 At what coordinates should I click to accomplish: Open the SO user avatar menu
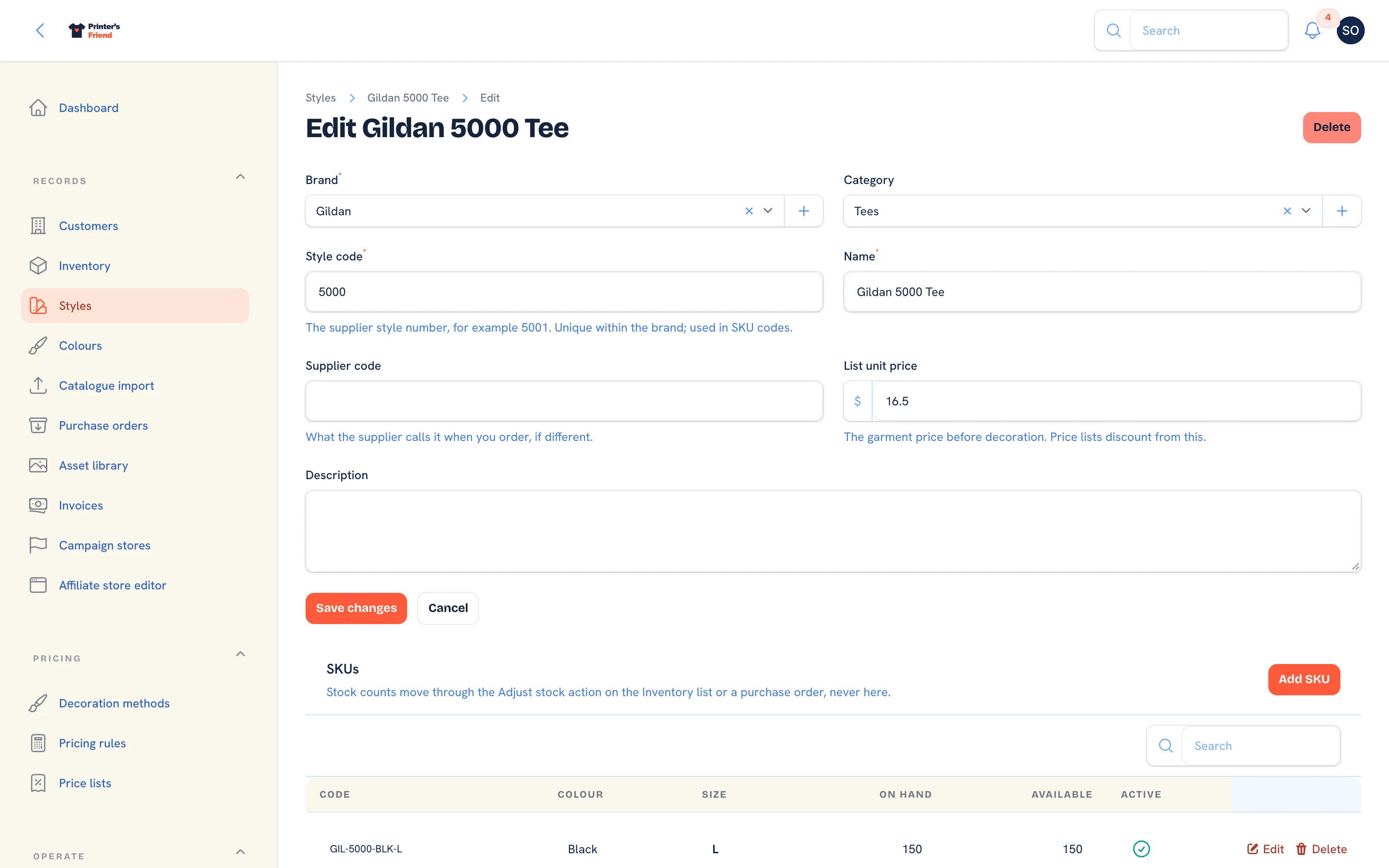1350,30
